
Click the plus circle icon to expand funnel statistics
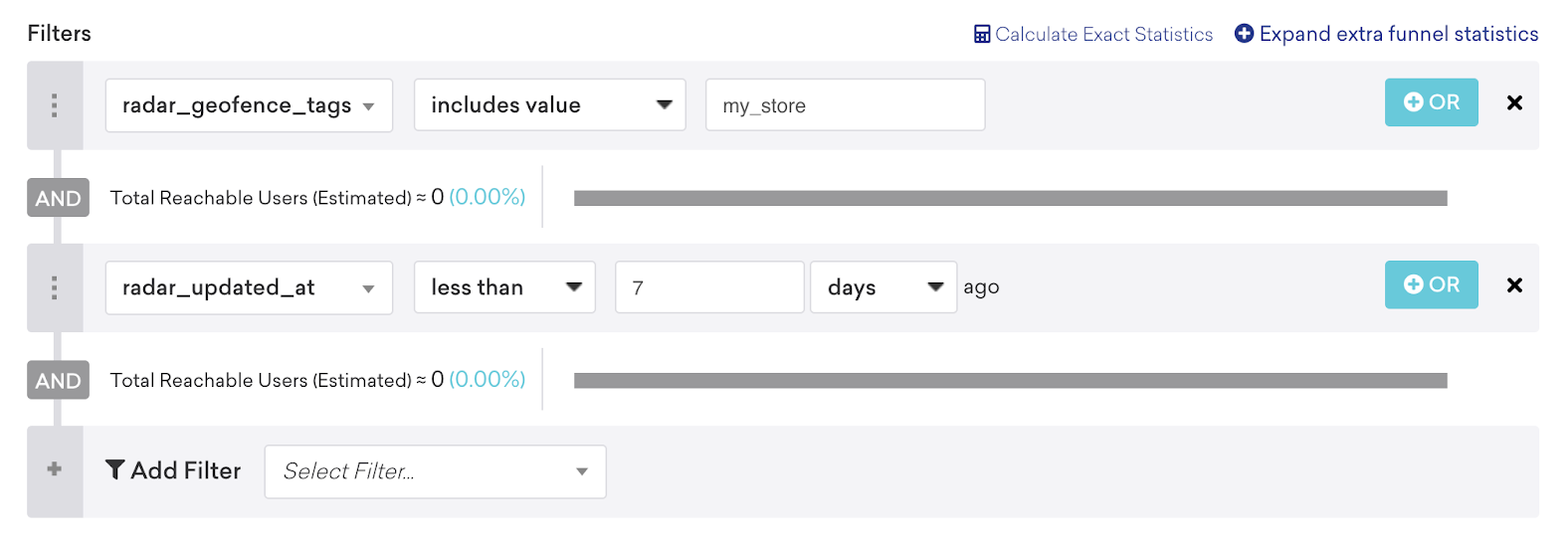point(1244,34)
